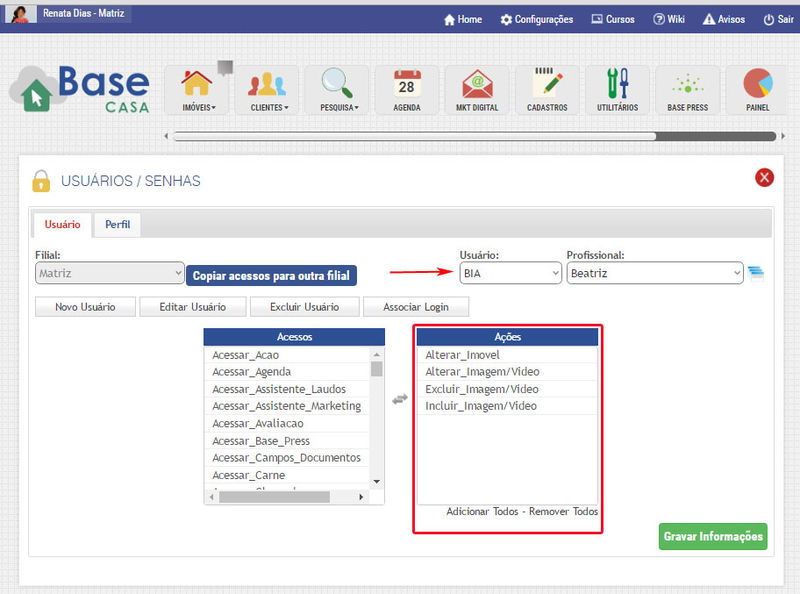Click the Gravar Informações button
The height and width of the screenshot is (594, 800).
click(712, 537)
